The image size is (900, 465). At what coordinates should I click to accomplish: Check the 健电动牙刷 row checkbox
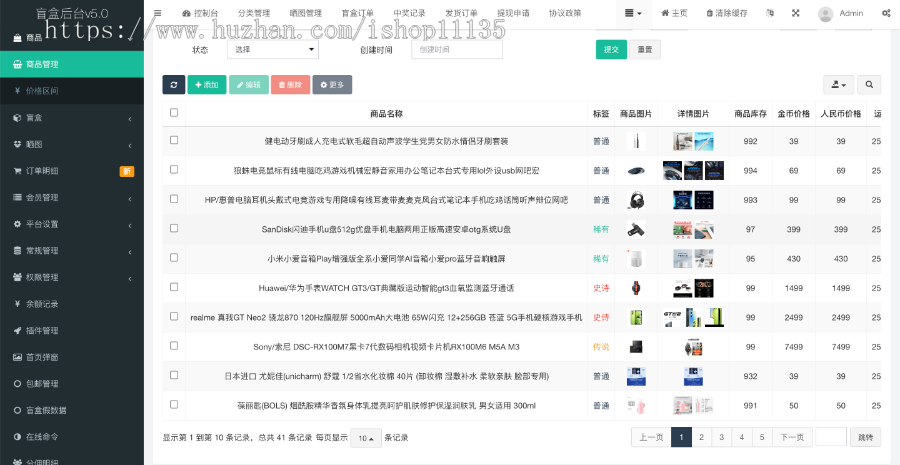click(x=174, y=140)
